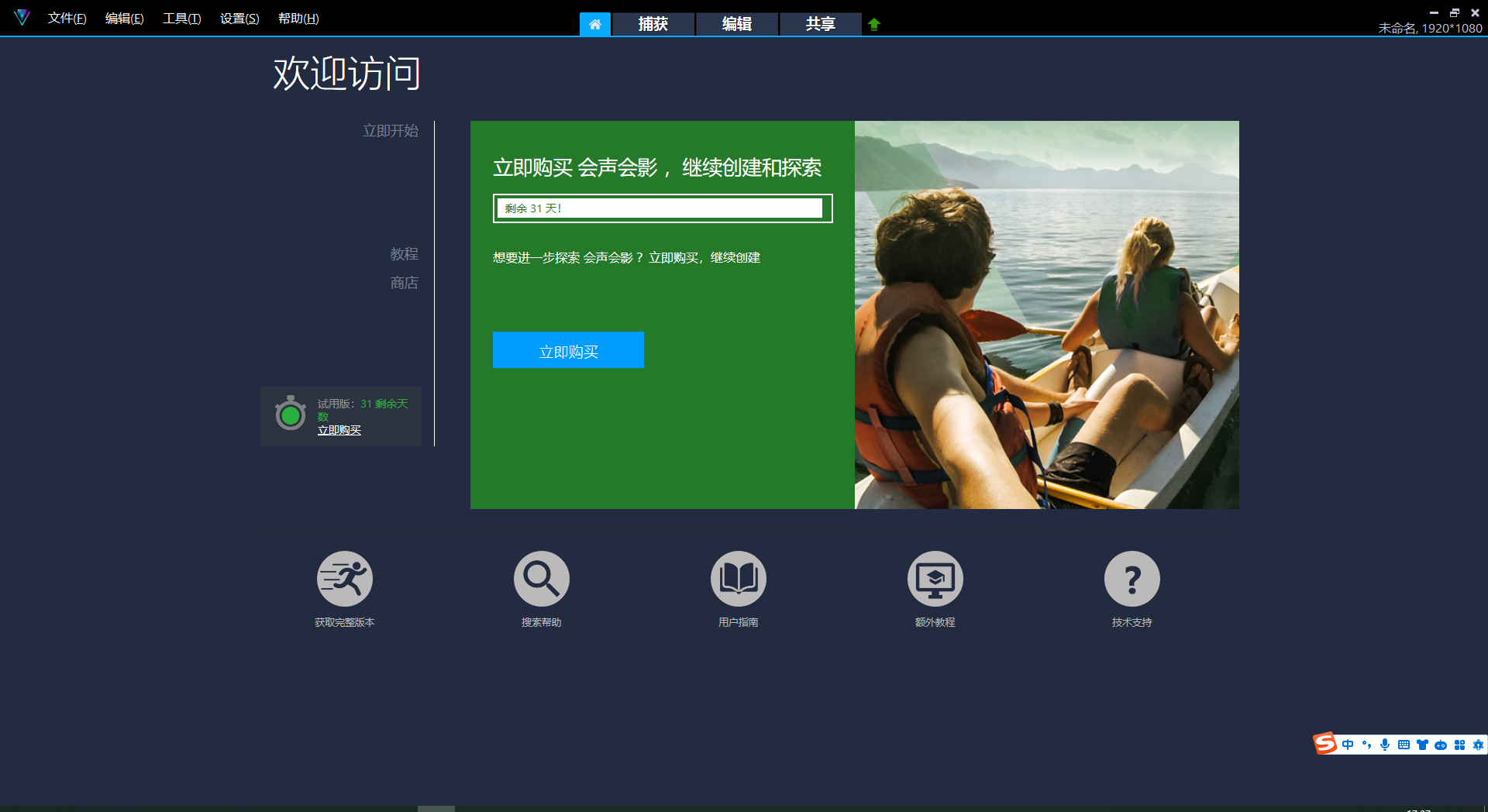Click the trial stopwatch icon

click(x=291, y=415)
